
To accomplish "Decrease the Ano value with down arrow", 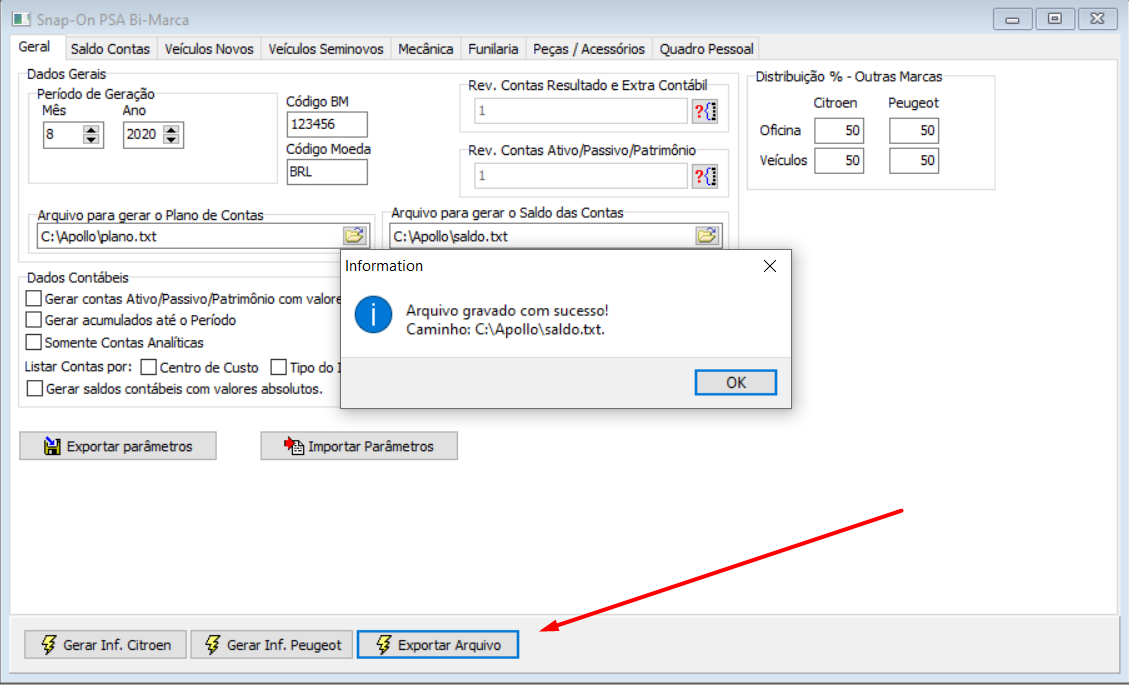I will pos(171,140).
